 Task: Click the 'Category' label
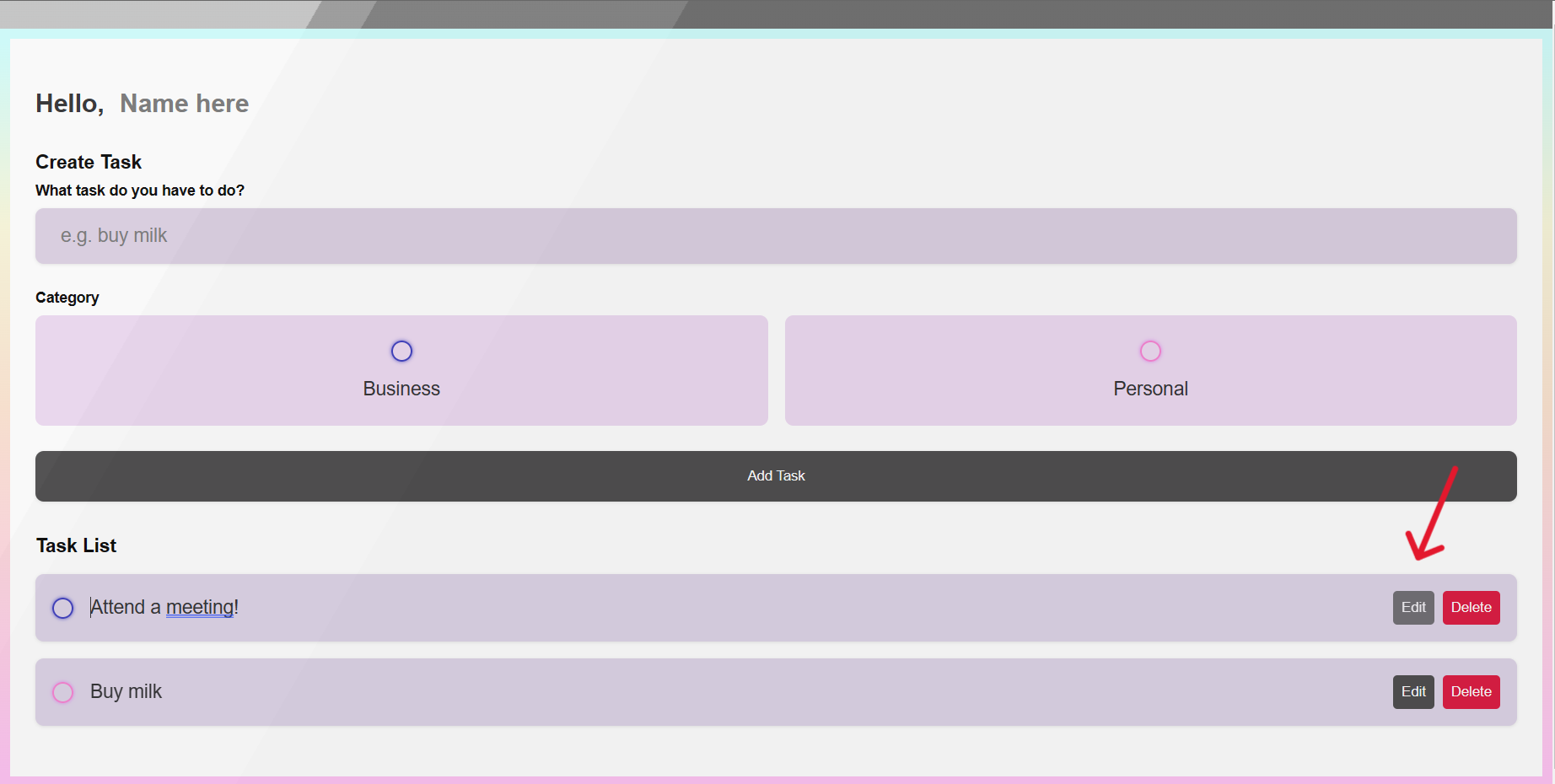[67, 297]
